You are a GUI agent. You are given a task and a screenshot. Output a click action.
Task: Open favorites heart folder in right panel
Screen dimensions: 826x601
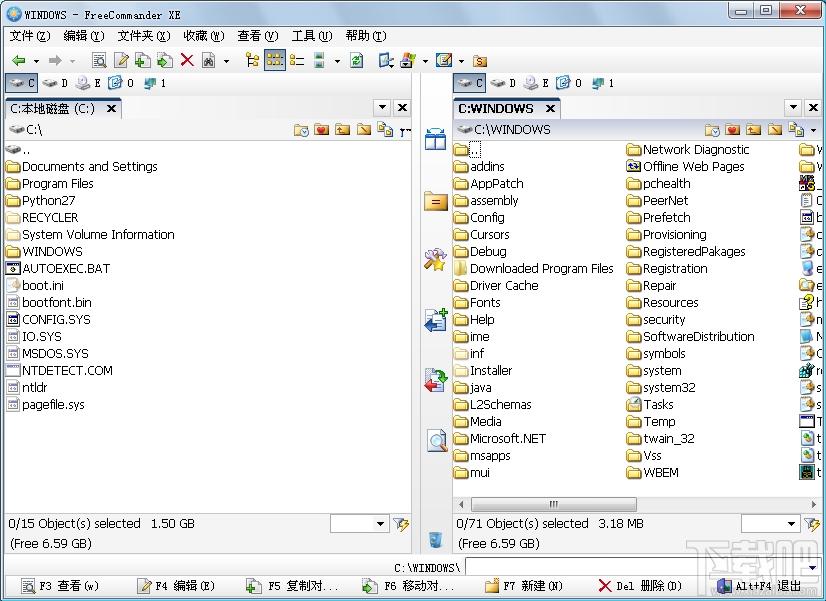coord(732,130)
